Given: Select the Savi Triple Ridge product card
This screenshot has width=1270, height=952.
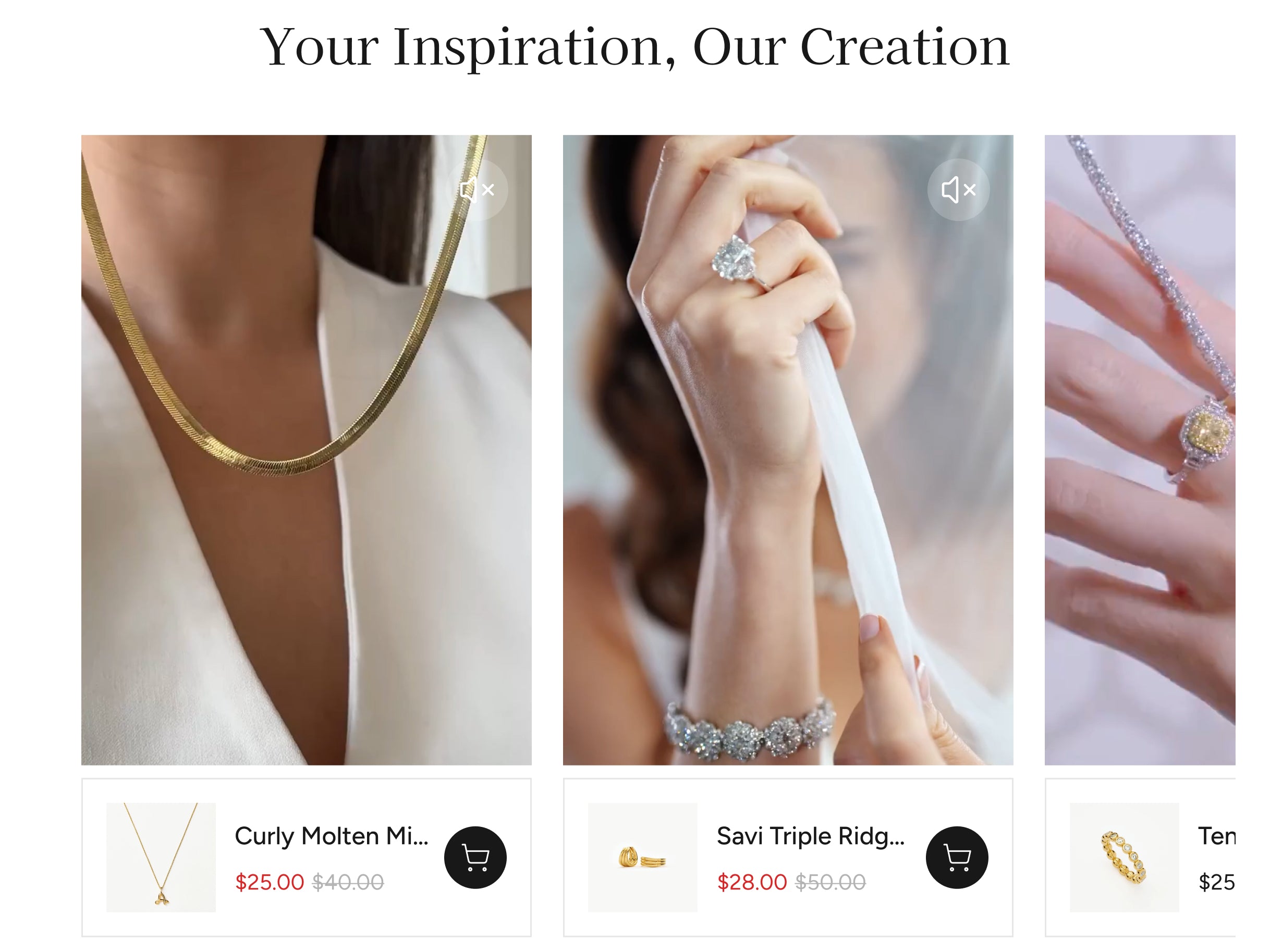Looking at the screenshot, I should (x=788, y=857).
